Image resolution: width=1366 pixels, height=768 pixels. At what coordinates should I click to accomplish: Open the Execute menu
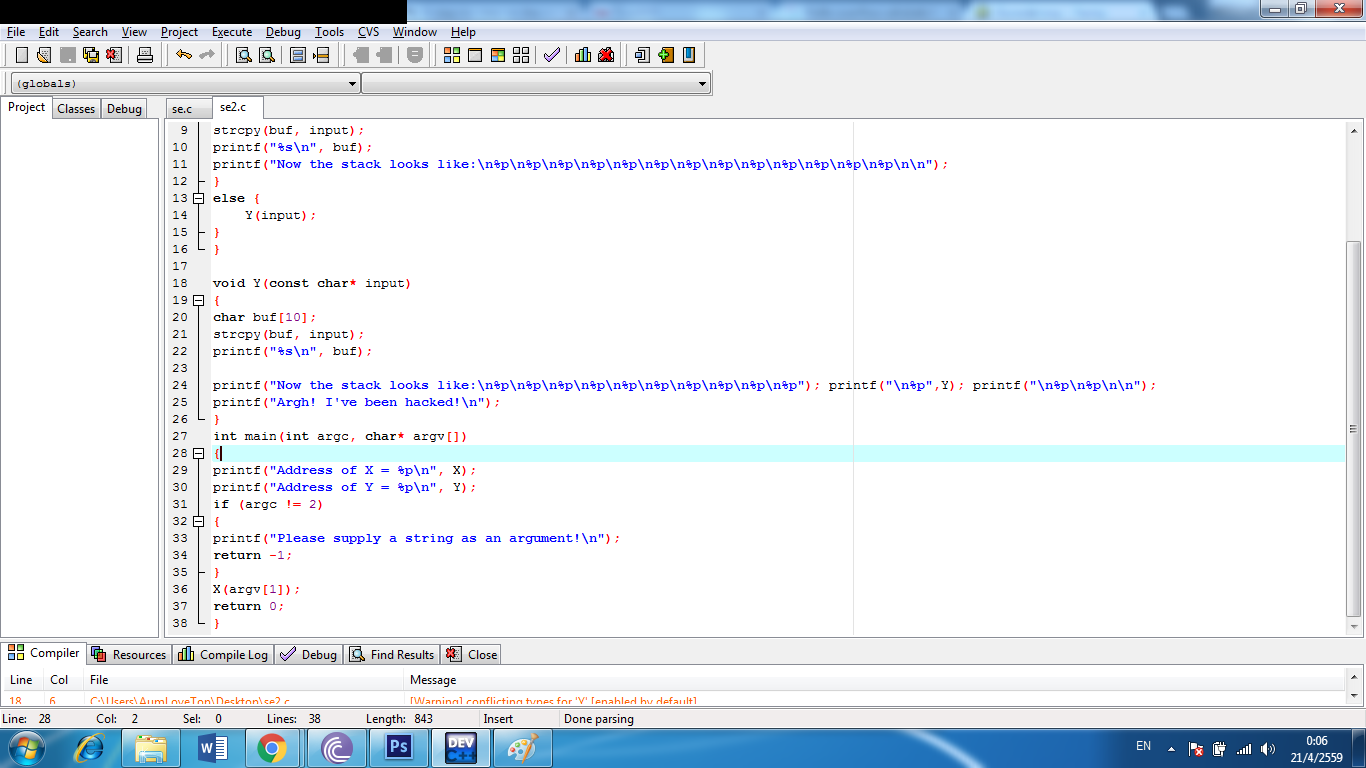tap(231, 32)
